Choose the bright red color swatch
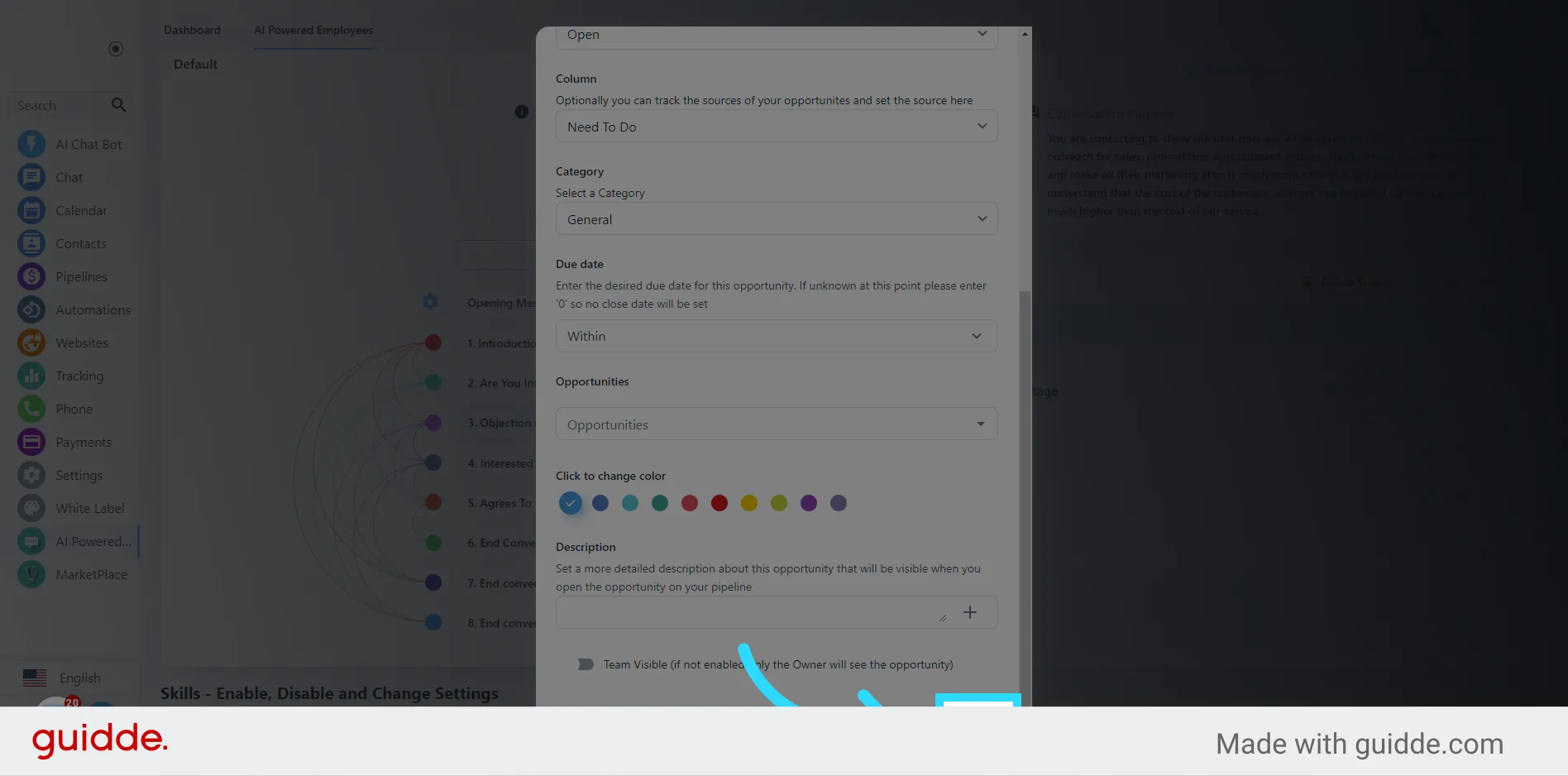 tap(719, 503)
